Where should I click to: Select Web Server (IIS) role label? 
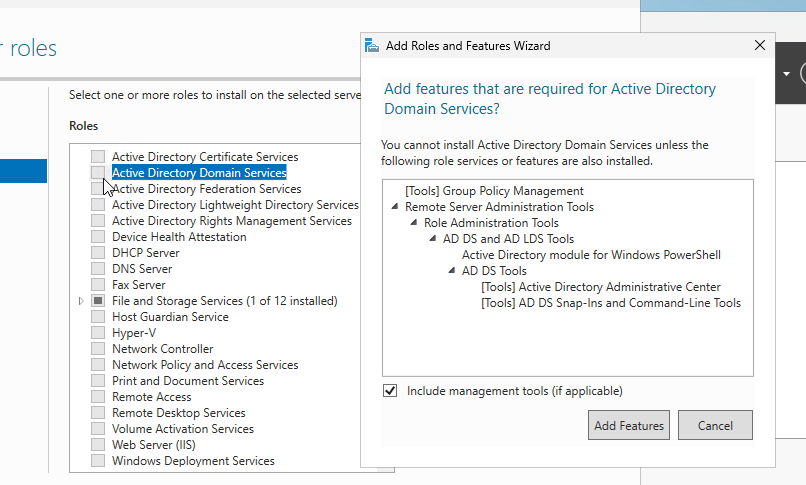(x=154, y=444)
